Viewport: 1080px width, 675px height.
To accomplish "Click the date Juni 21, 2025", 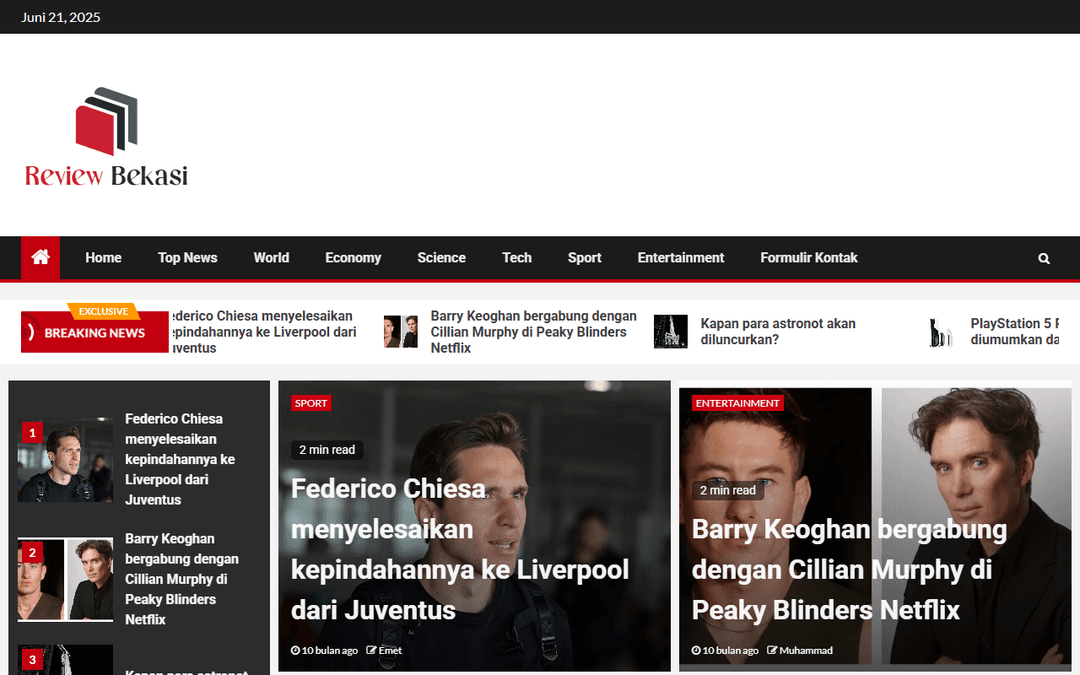I will [x=61, y=17].
